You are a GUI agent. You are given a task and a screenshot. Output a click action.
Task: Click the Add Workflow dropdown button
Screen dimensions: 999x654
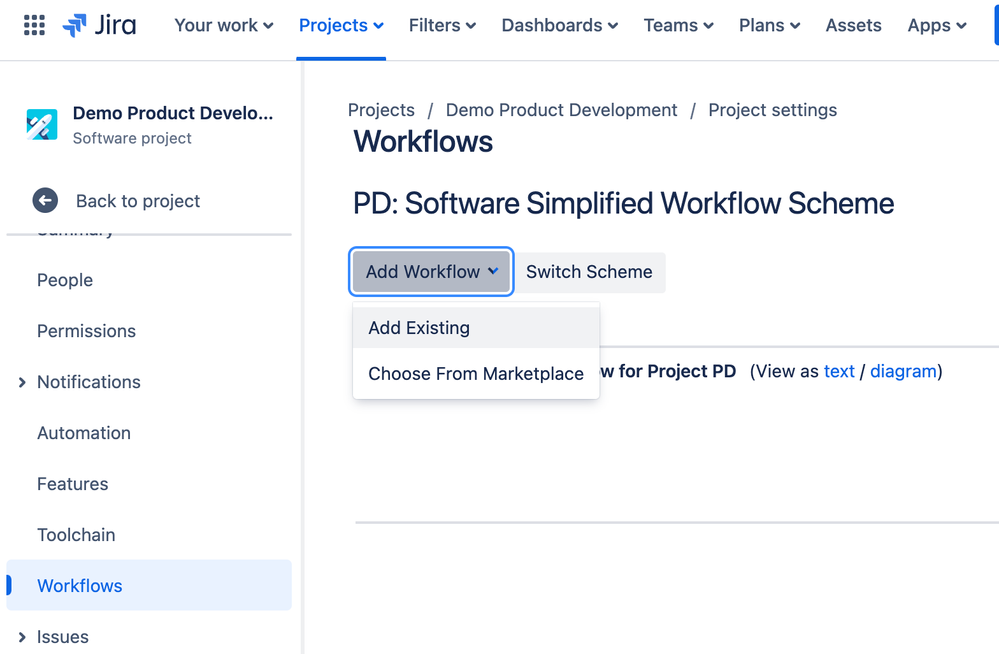click(431, 272)
